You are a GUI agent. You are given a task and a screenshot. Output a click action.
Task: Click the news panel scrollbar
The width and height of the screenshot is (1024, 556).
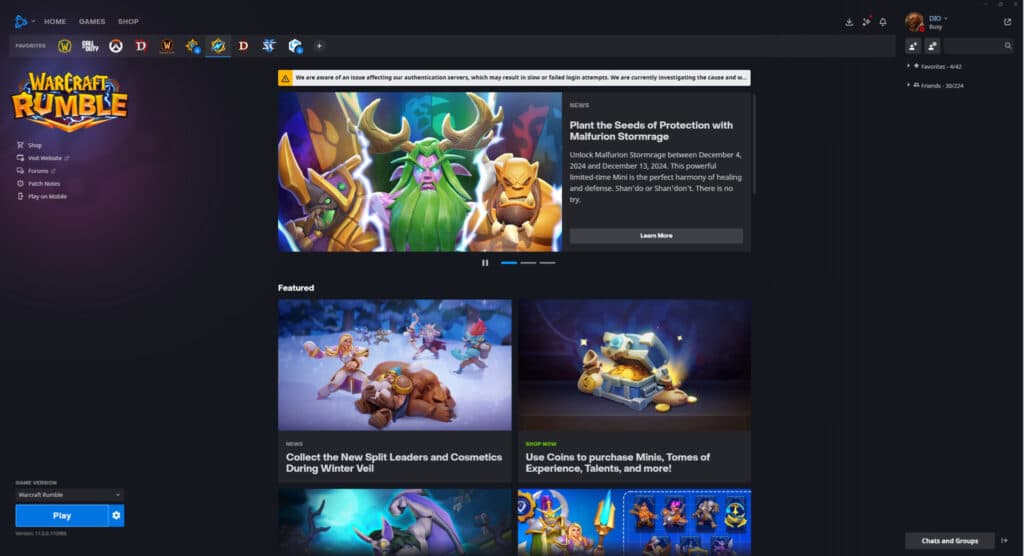[x=754, y=144]
